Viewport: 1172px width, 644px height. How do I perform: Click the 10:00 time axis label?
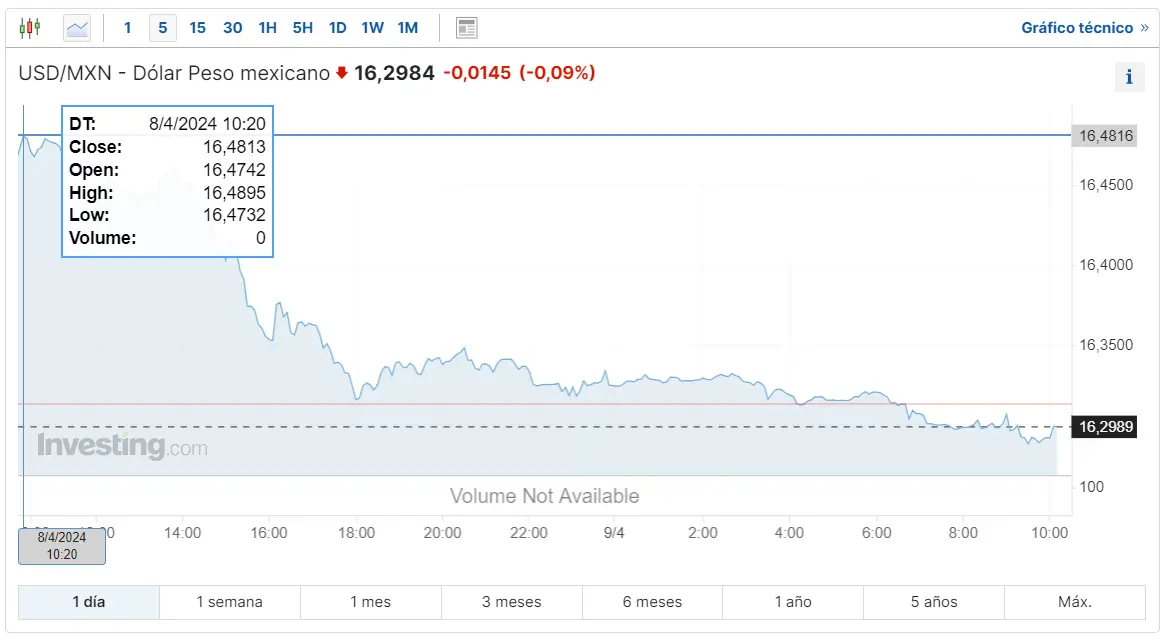click(x=1050, y=533)
